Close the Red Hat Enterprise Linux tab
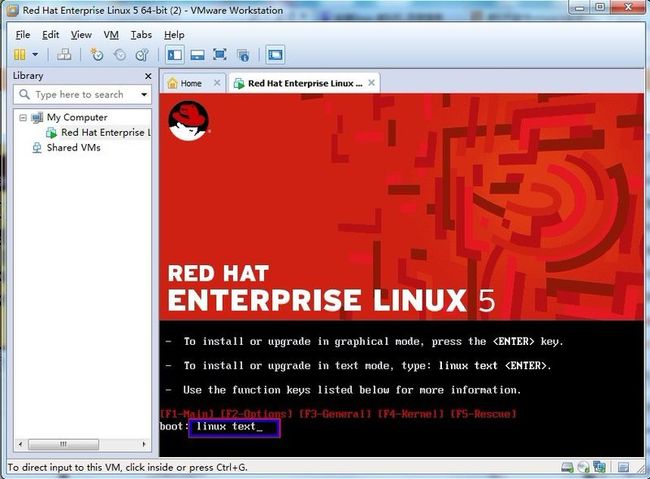The height and width of the screenshot is (479, 650). click(x=371, y=83)
